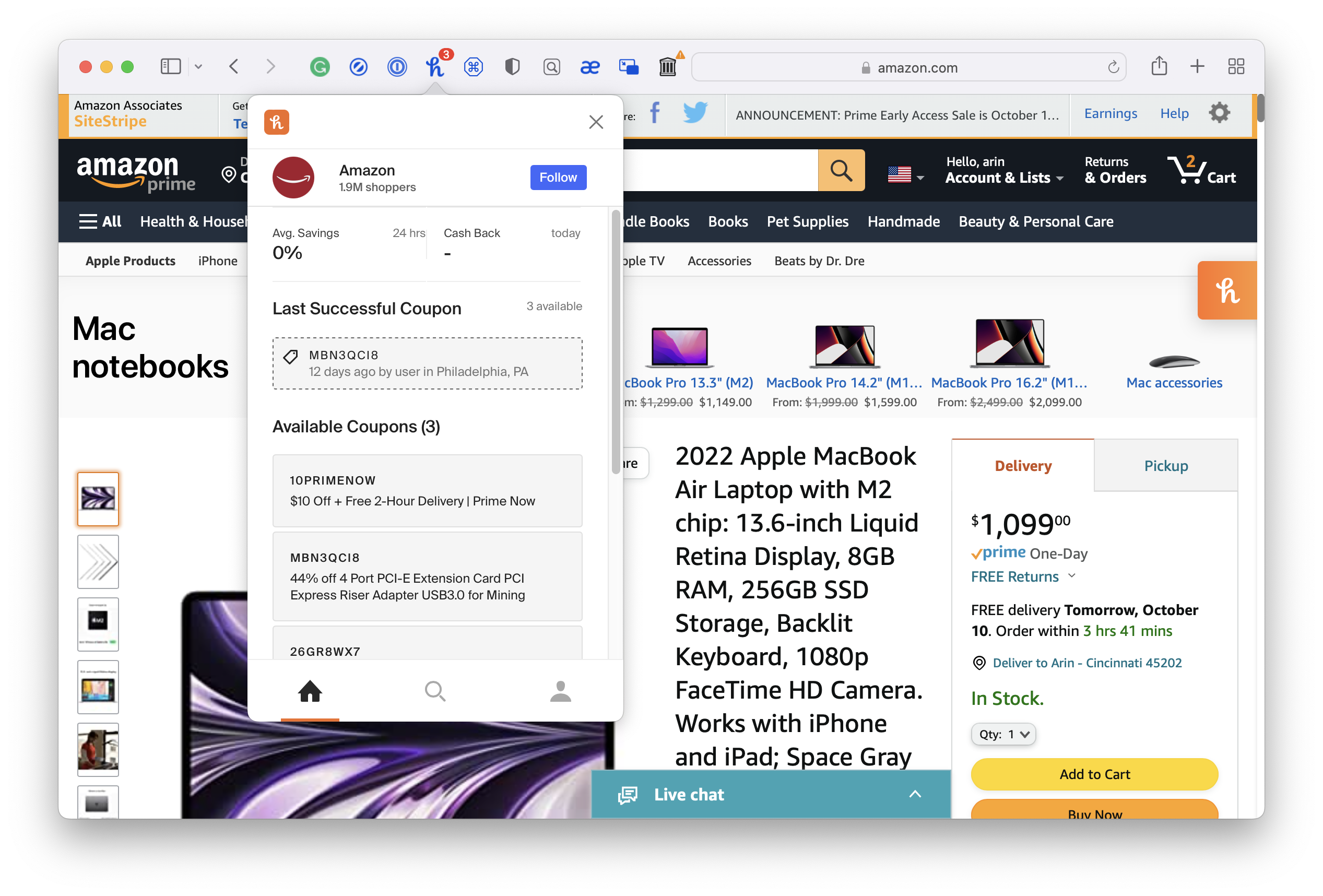
Task: Click the Grammarly extension icon in toolbar
Action: pyautogui.click(x=320, y=67)
